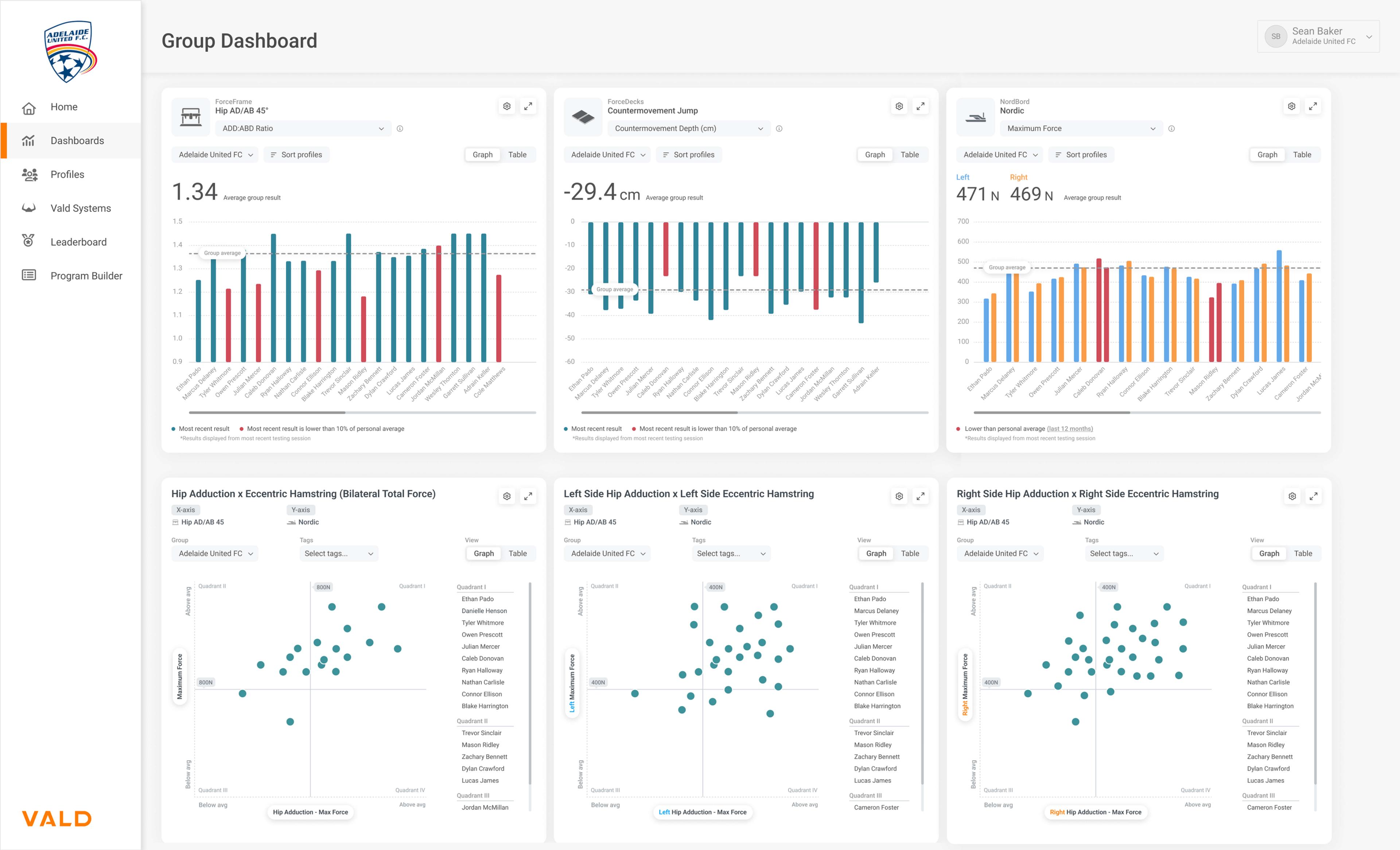
Task: Open settings on Right Side Hip Adduction card
Action: (x=1292, y=496)
